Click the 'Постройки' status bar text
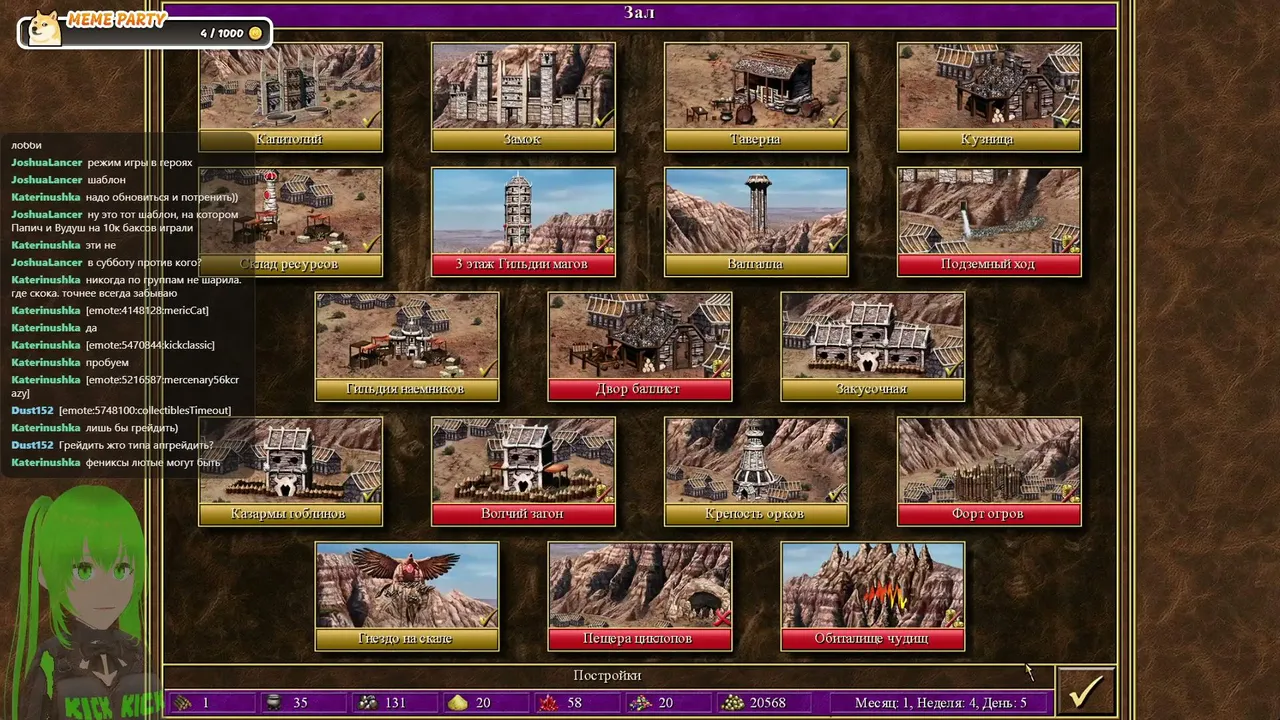 (608, 676)
